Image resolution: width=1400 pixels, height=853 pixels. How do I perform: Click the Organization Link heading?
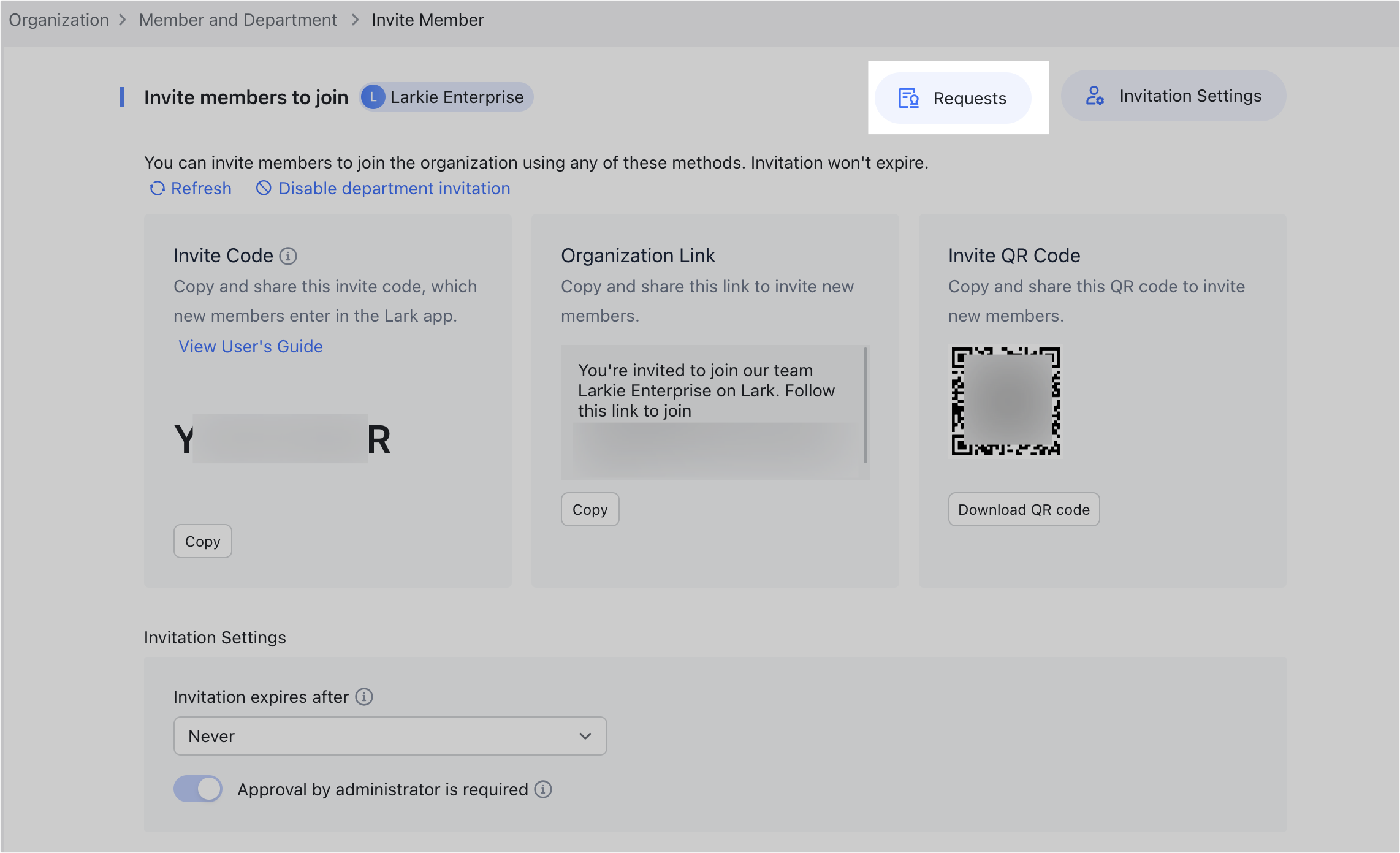[638, 256]
